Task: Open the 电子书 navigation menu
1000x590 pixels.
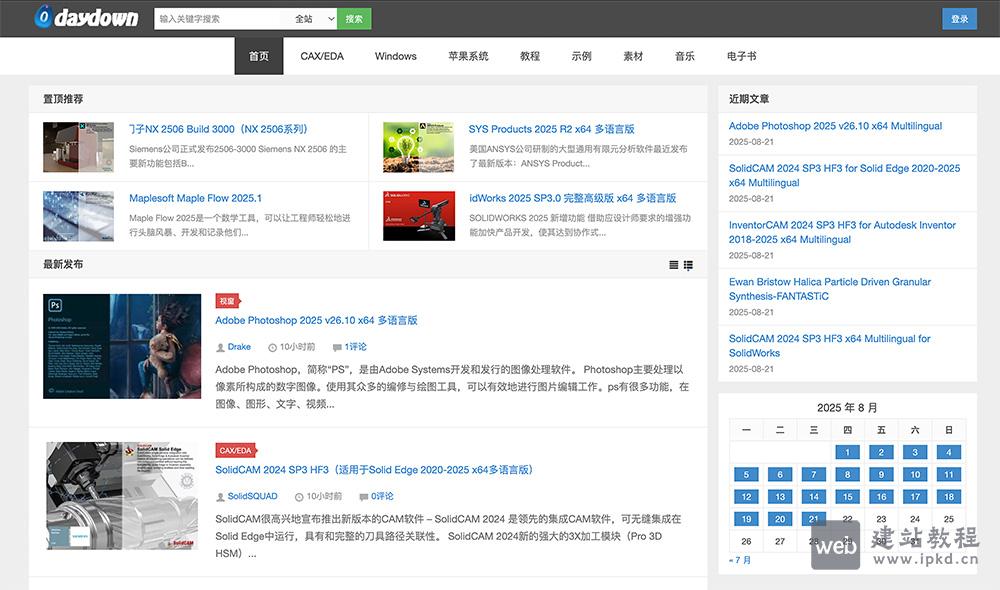Action: point(742,56)
